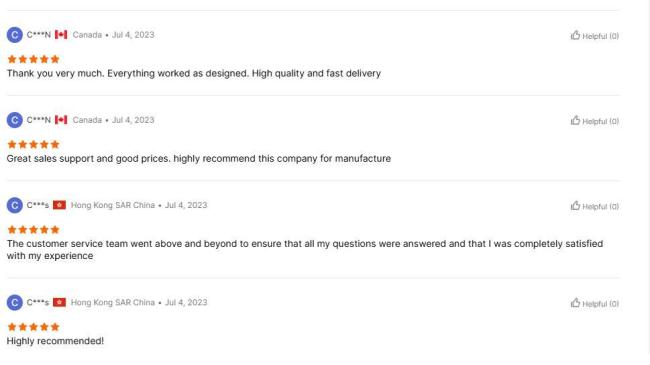
Task: Mark the good prices review as Helpful
Action: pos(595,121)
